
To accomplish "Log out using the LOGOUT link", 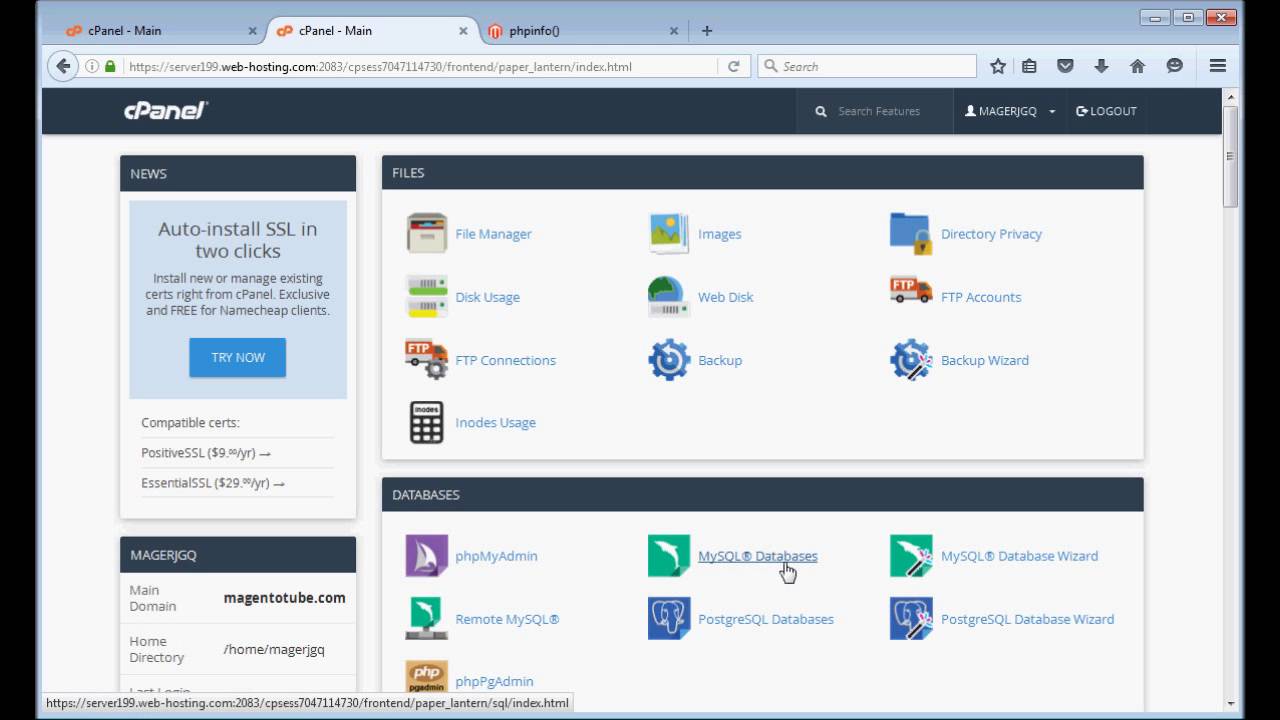I will click(1106, 111).
